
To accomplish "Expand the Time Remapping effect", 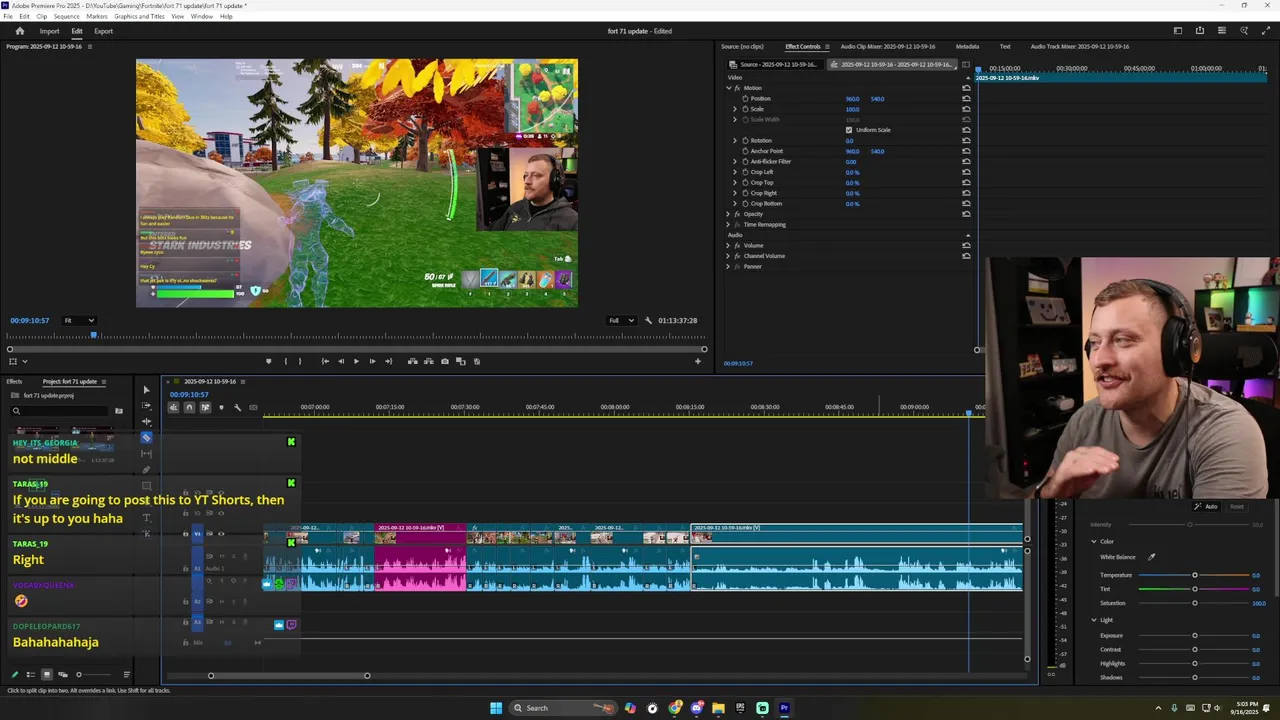I will (728, 224).
